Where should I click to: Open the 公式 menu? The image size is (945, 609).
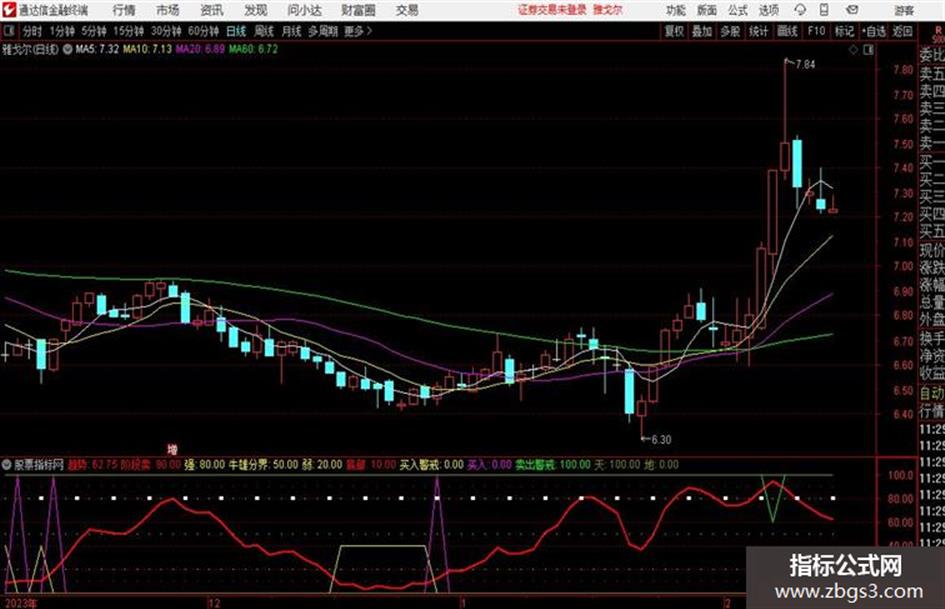738,10
